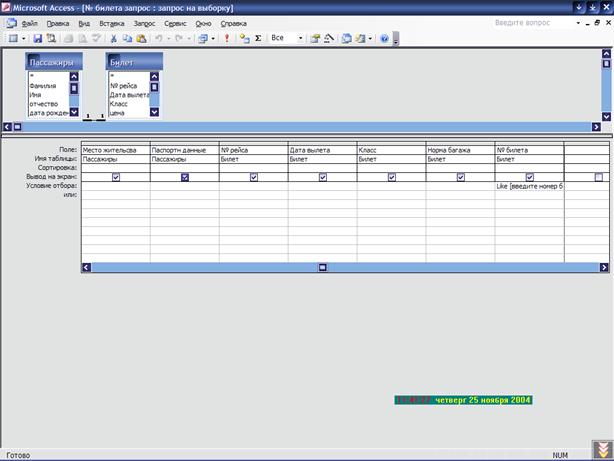Click the criteria cell for № билета
This screenshot has height=461, width=614.
(x=529, y=186)
